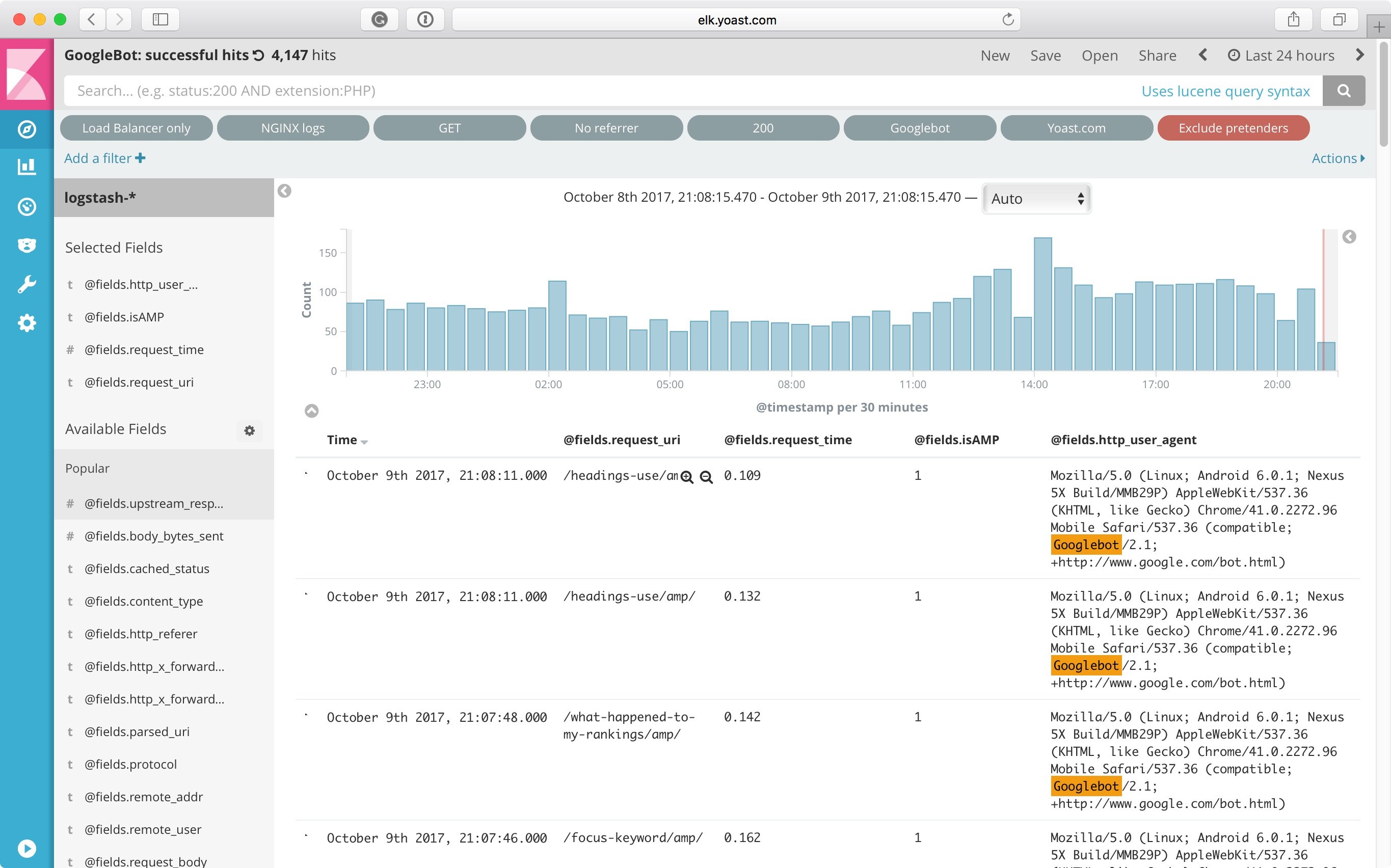Open the Visualize bar chart icon

click(26, 167)
